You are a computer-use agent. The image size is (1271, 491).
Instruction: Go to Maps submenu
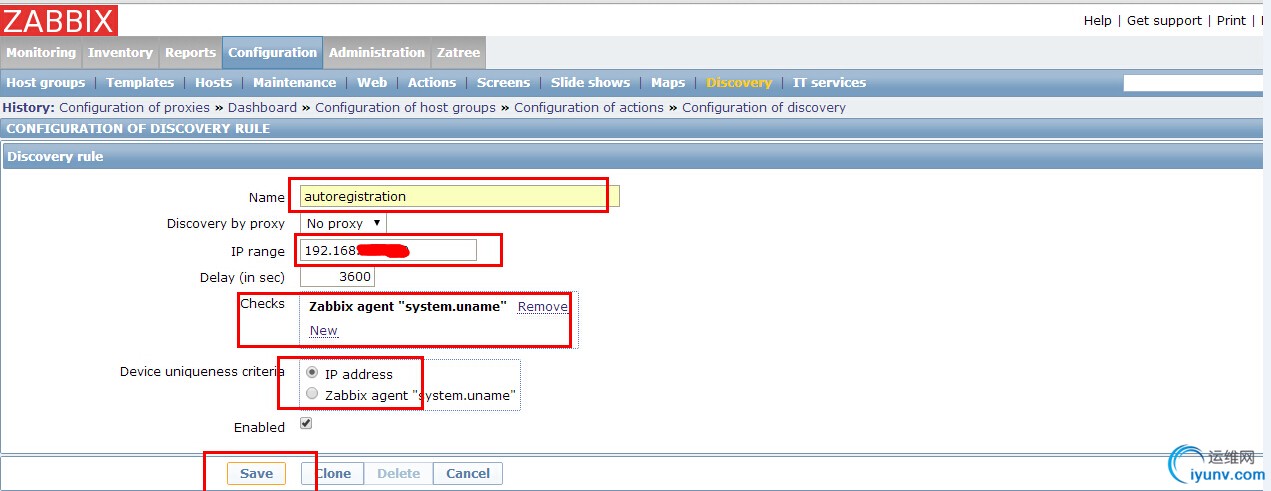668,83
